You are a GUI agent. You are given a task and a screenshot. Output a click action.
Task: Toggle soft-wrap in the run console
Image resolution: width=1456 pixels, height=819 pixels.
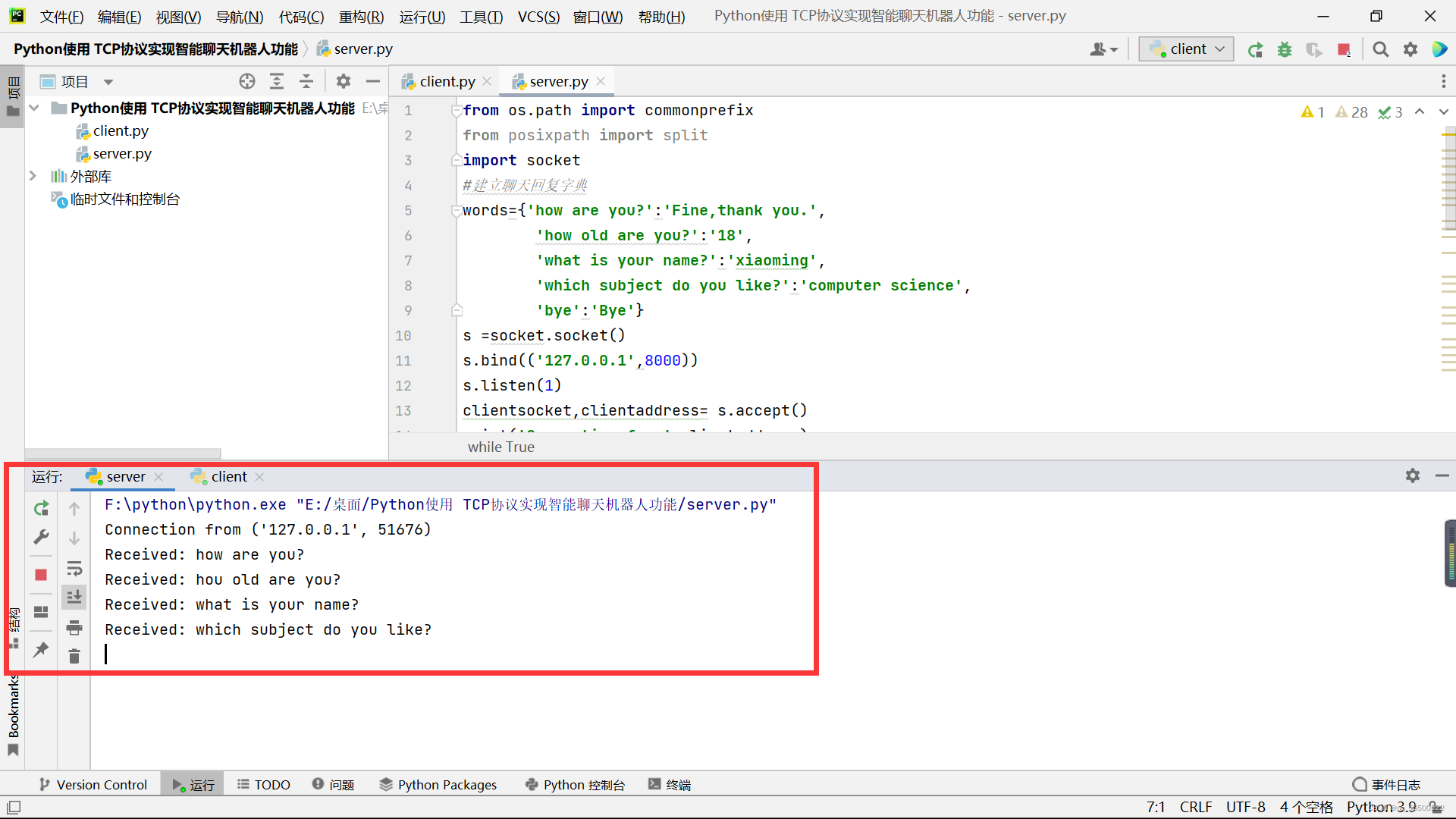coord(74,569)
